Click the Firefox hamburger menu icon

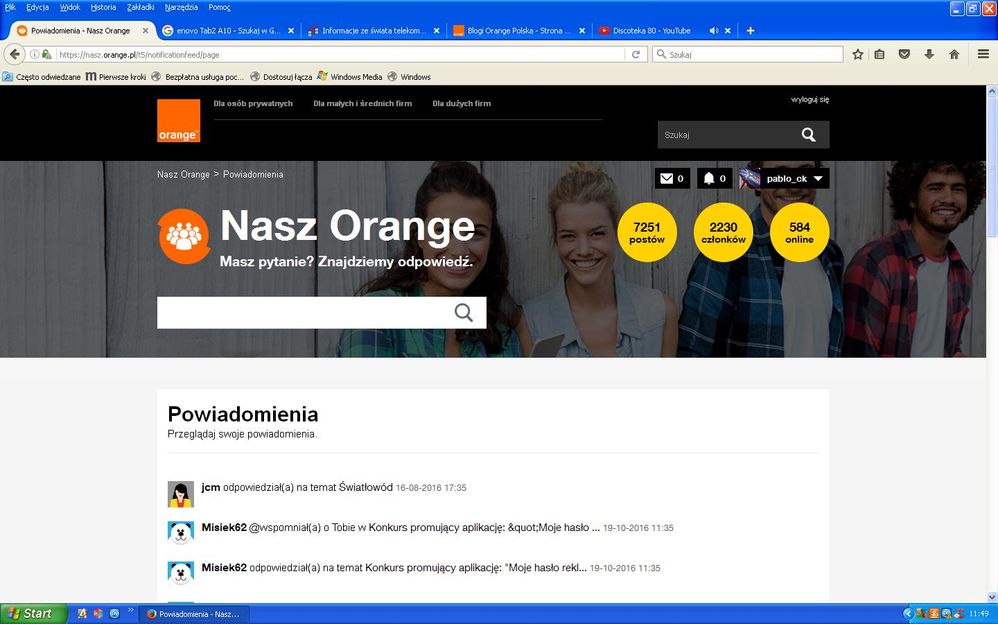983,54
